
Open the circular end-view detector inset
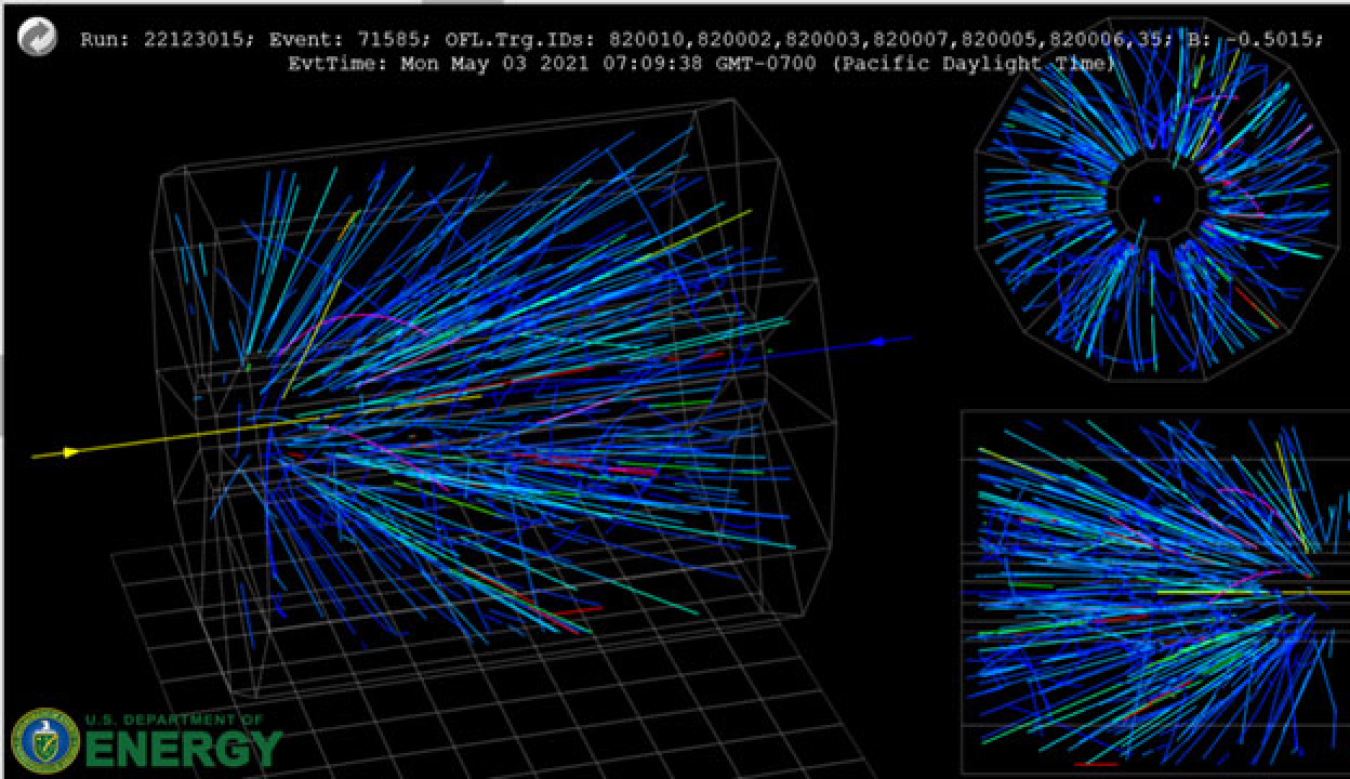1156,198
